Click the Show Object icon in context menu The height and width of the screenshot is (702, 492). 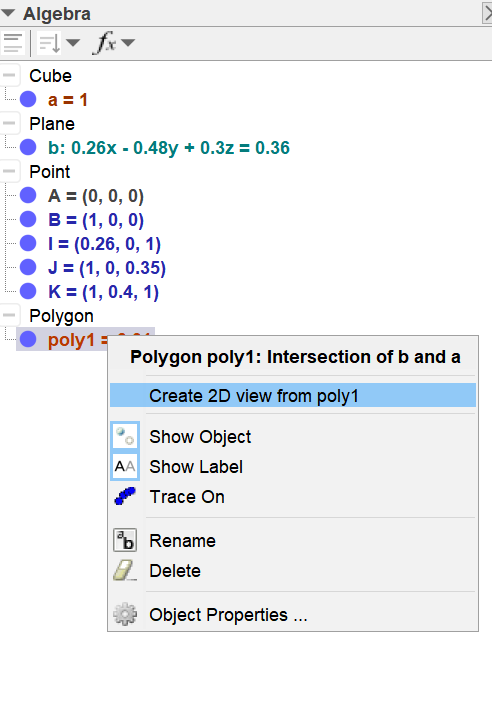(125, 436)
